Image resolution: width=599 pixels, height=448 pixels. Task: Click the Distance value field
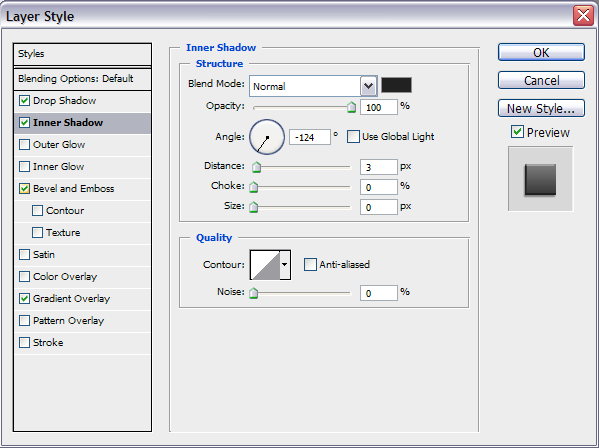tap(379, 167)
